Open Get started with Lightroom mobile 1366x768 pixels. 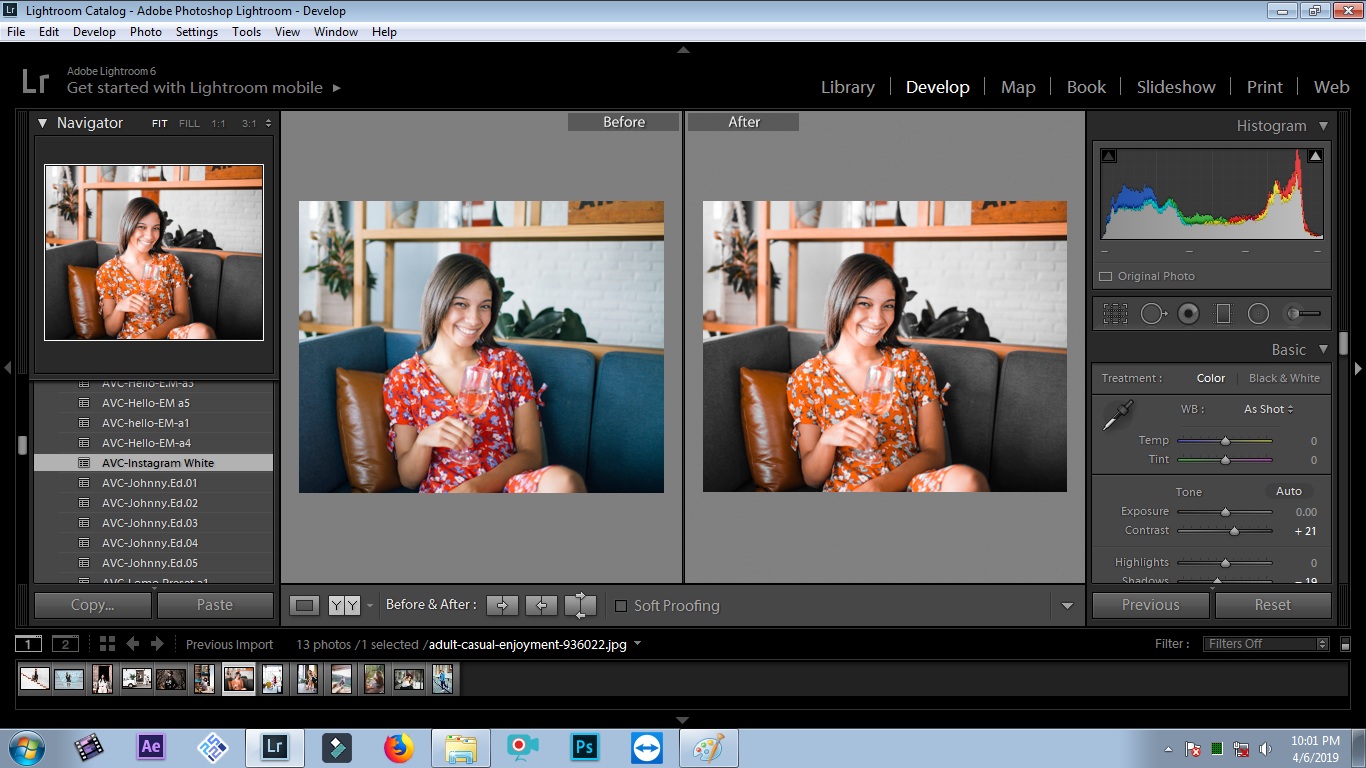point(204,88)
